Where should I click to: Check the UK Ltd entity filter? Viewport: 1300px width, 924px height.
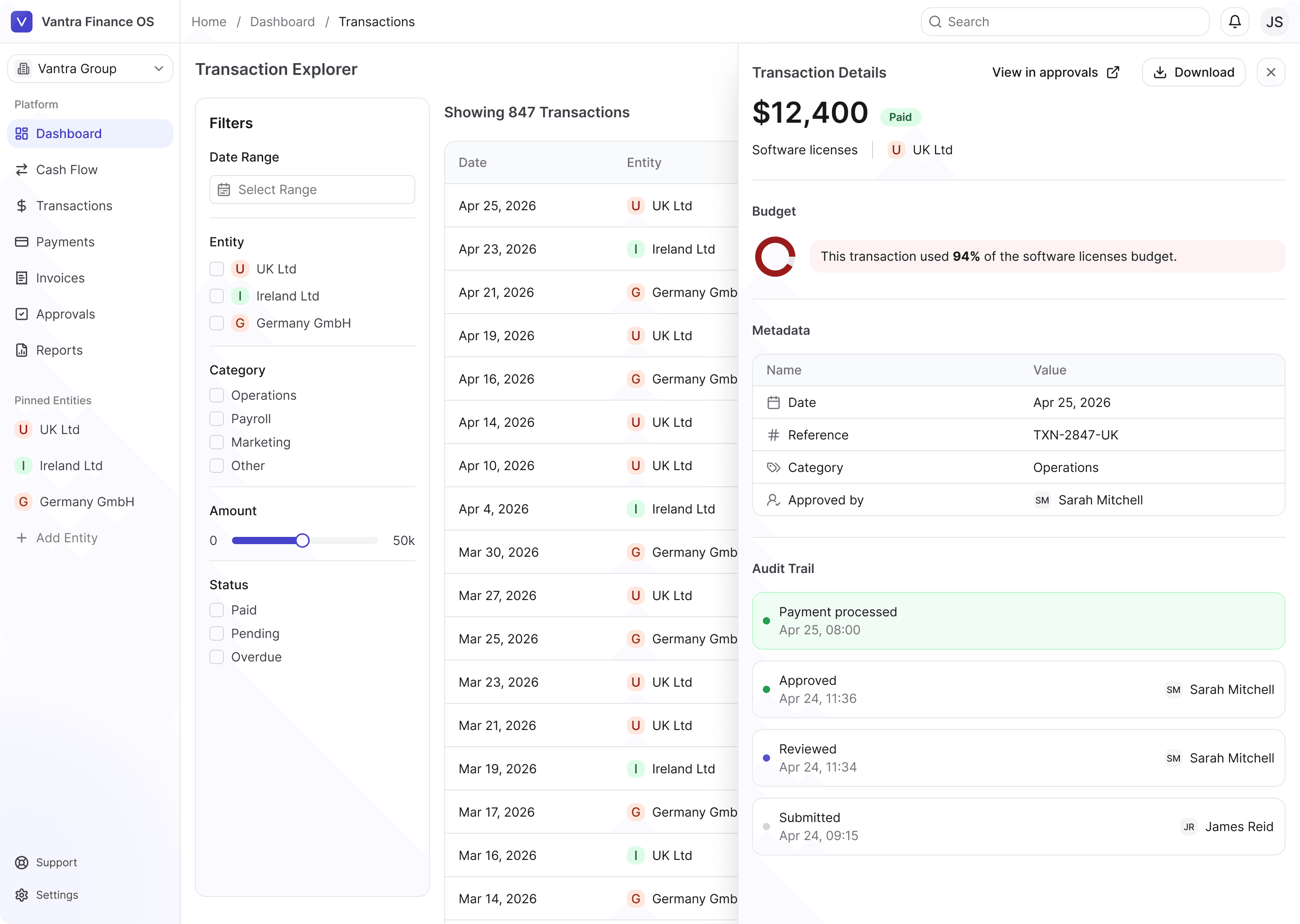217,269
